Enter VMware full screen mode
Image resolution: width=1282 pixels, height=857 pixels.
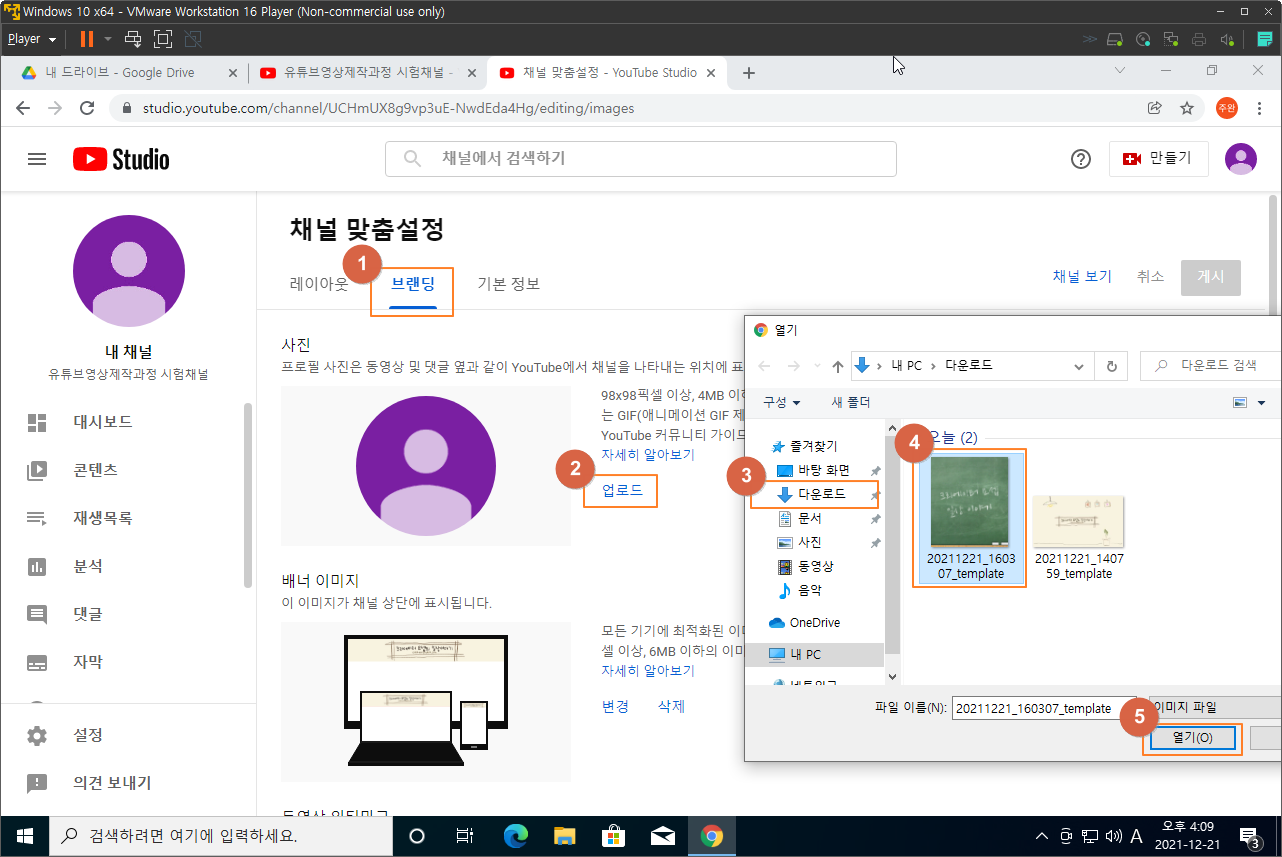point(163,39)
